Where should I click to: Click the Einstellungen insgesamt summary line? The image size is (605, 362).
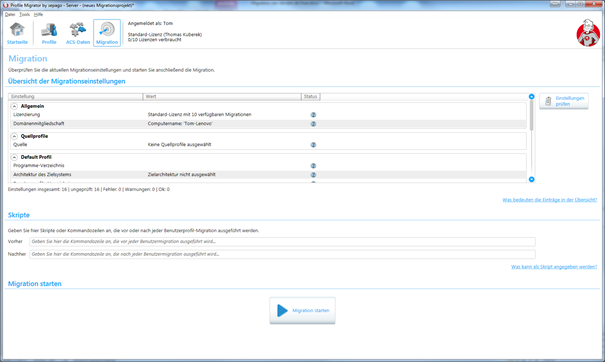point(89,189)
